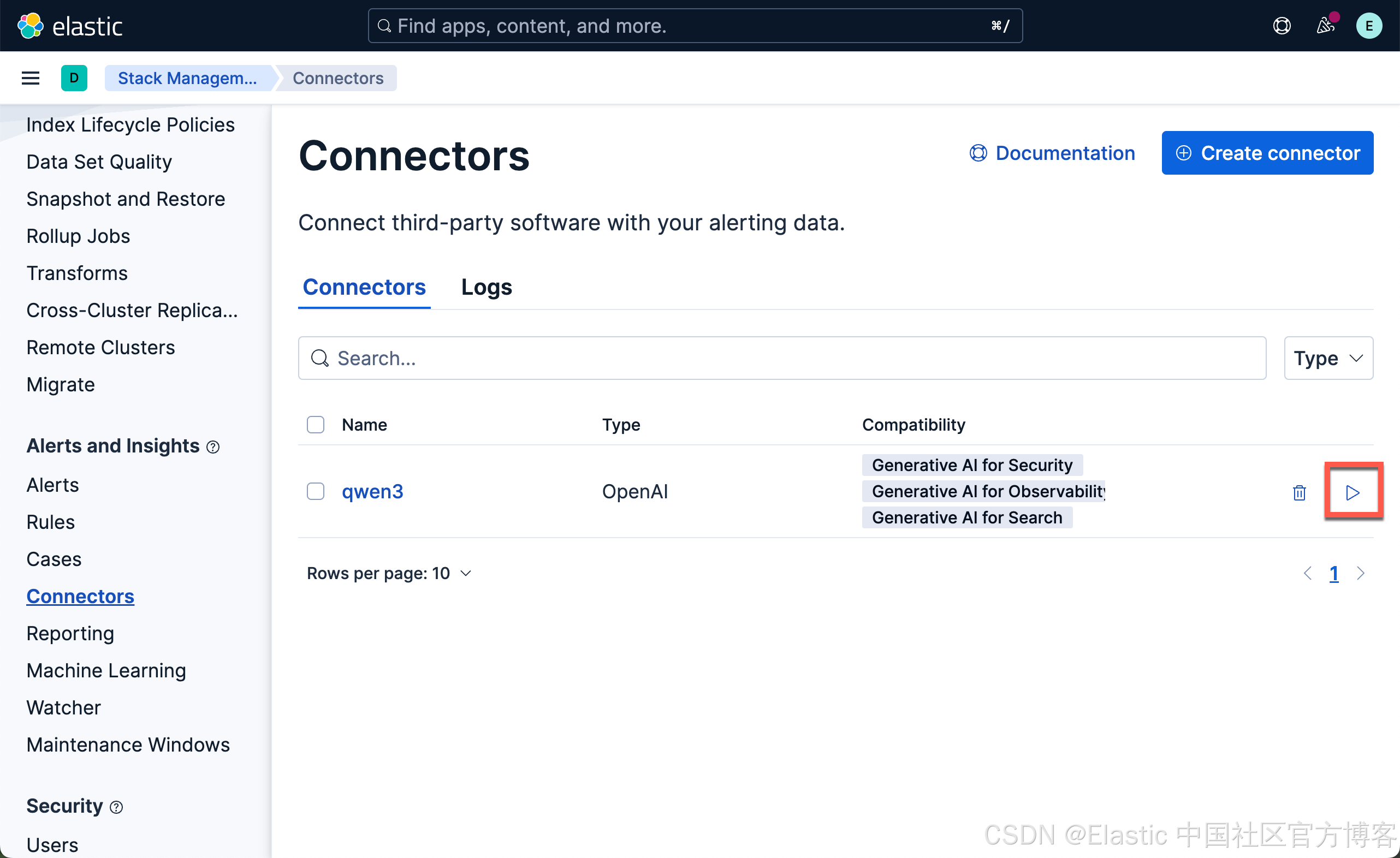Switch to the Logs tab
This screenshot has height=858, width=1400.
(x=487, y=287)
